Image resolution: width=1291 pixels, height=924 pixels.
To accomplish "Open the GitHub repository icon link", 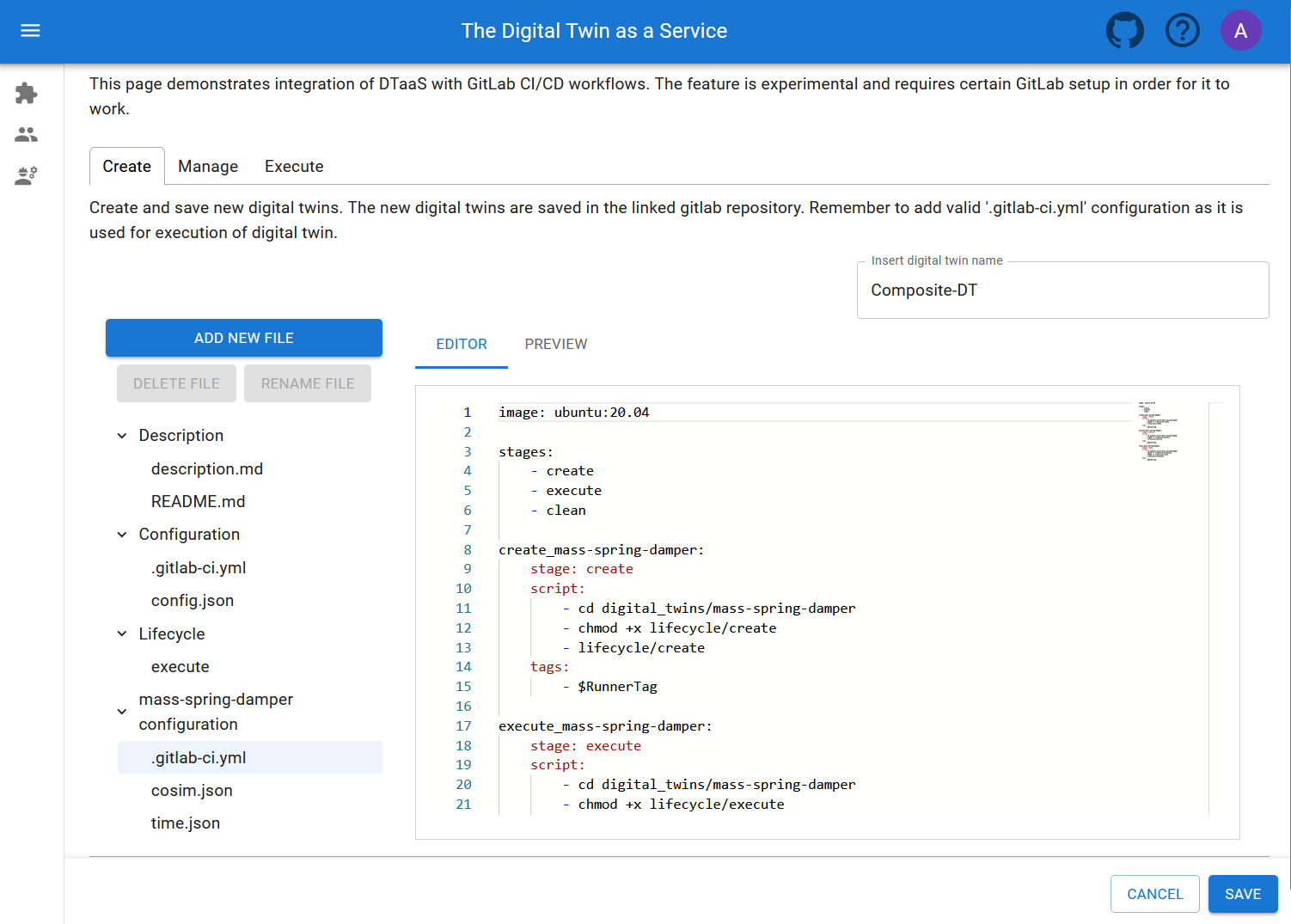I will (x=1124, y=31).
